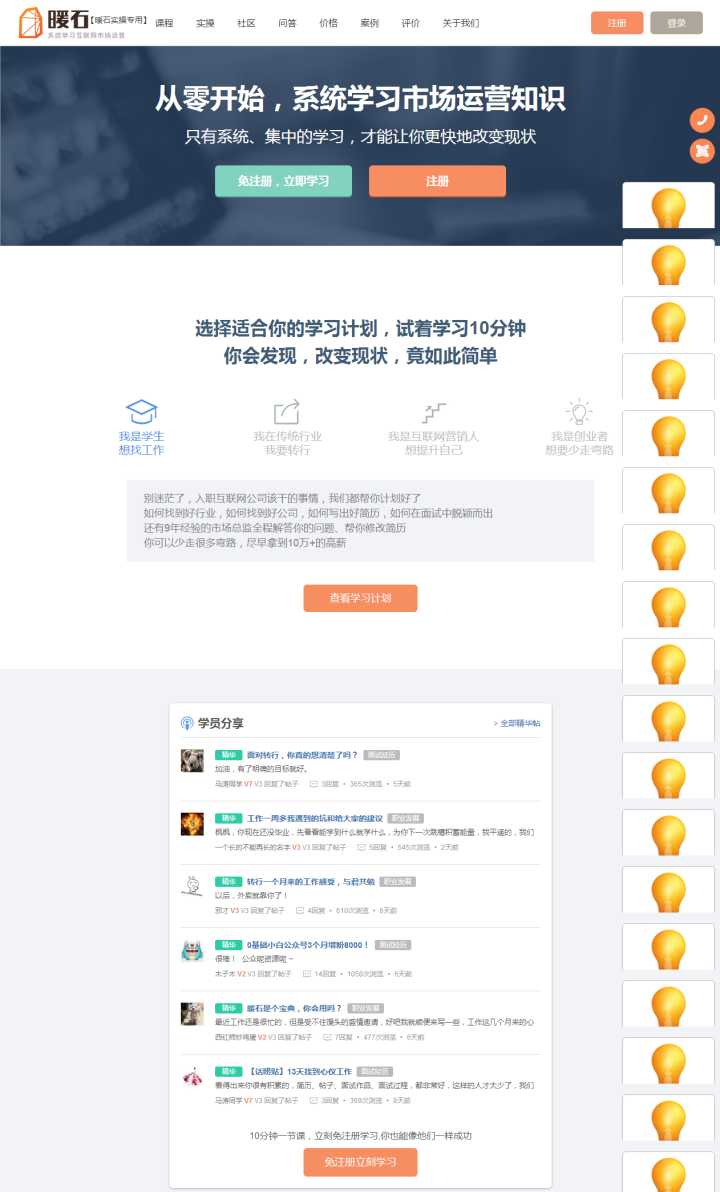720x1192 pixels.
Task: Open the 课程 menu item
Action: pos(164,23)
